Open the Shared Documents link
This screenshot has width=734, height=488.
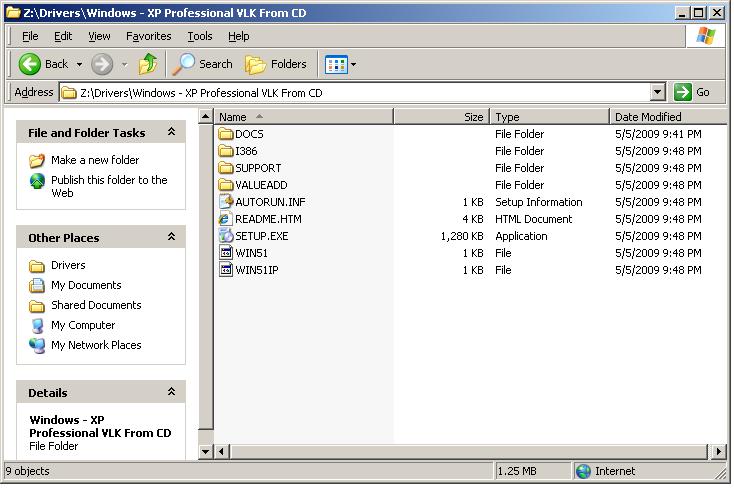pos(96,305)
